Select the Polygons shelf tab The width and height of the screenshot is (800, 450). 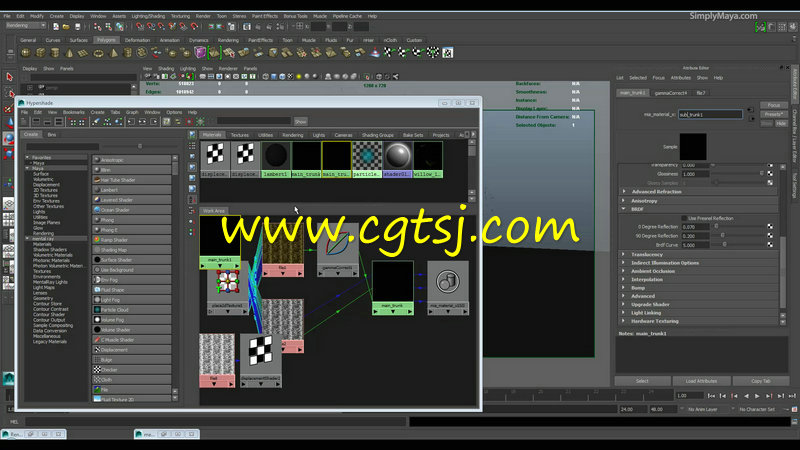click(106, 40)
